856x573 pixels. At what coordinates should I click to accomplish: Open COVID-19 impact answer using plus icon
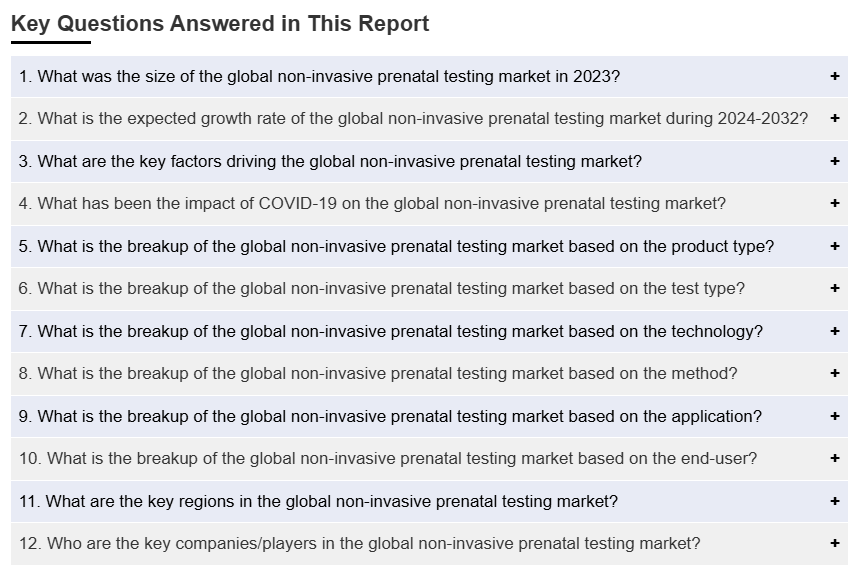[x=834, y=204]
